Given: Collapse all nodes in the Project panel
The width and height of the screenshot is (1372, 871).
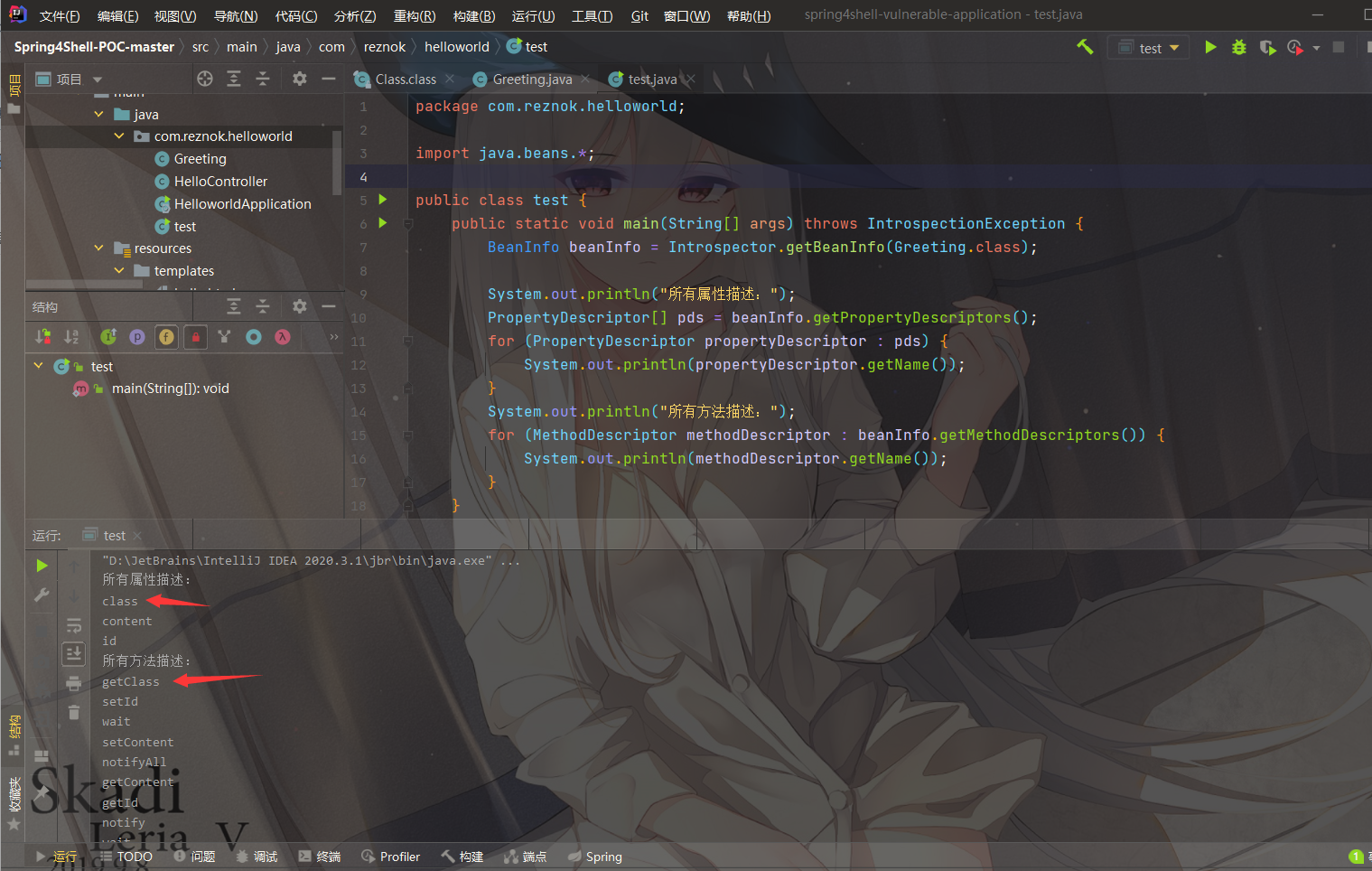Looking at the screenshot, I should point(263,79).
